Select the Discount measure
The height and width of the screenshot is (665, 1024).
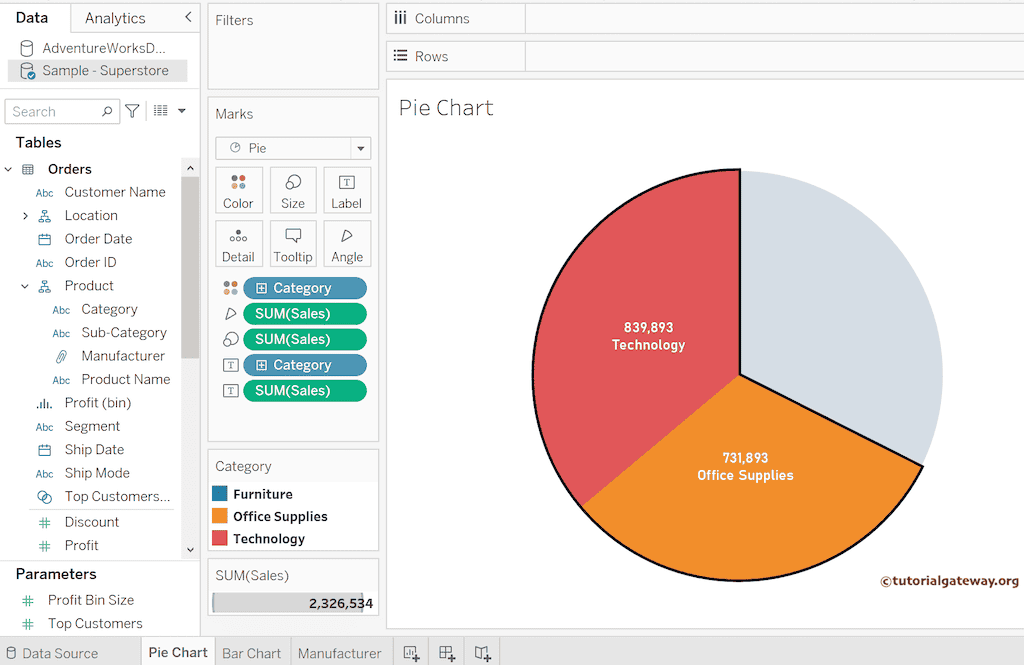coord(91,523)
